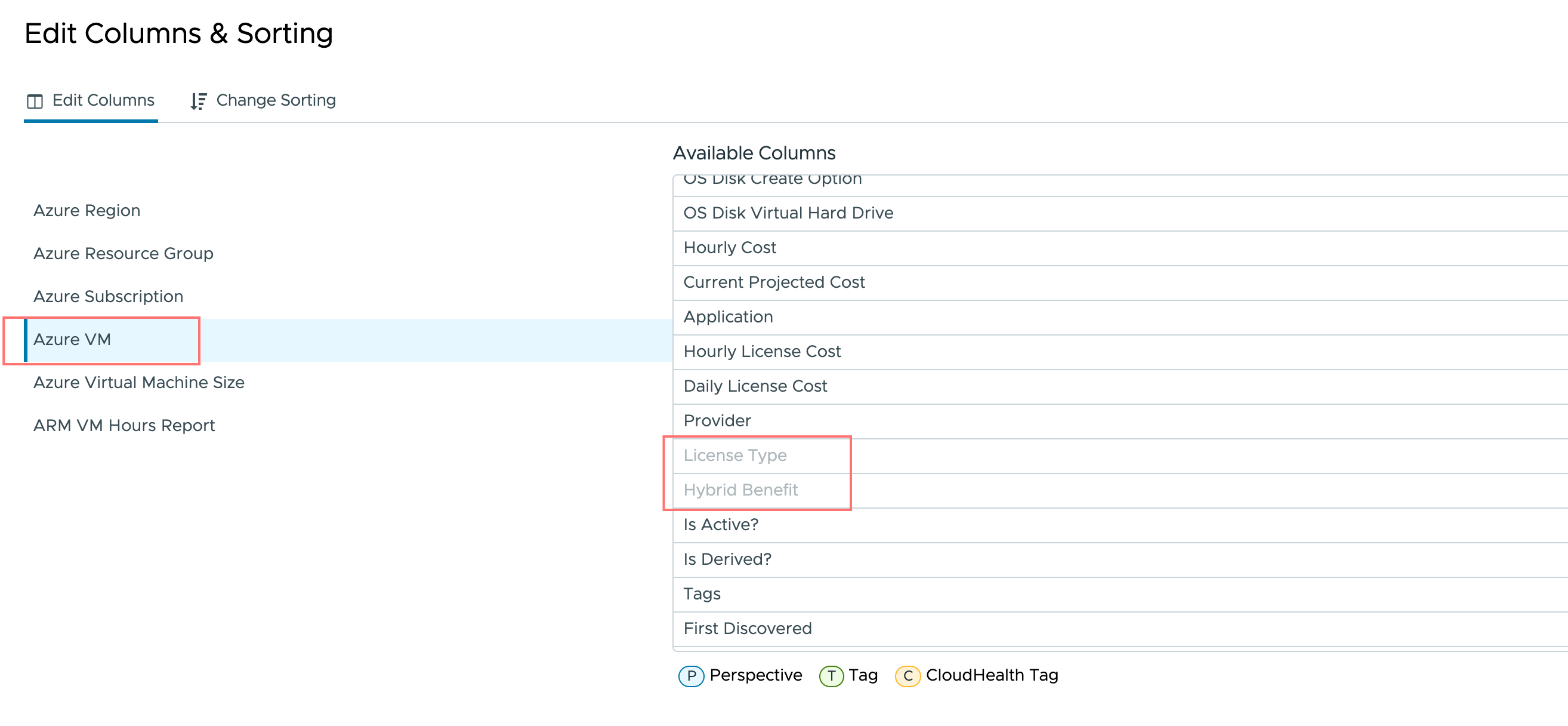The image size is (1568, 726).
Task: Select the Azure Region category
Action: tap(87, 210)
